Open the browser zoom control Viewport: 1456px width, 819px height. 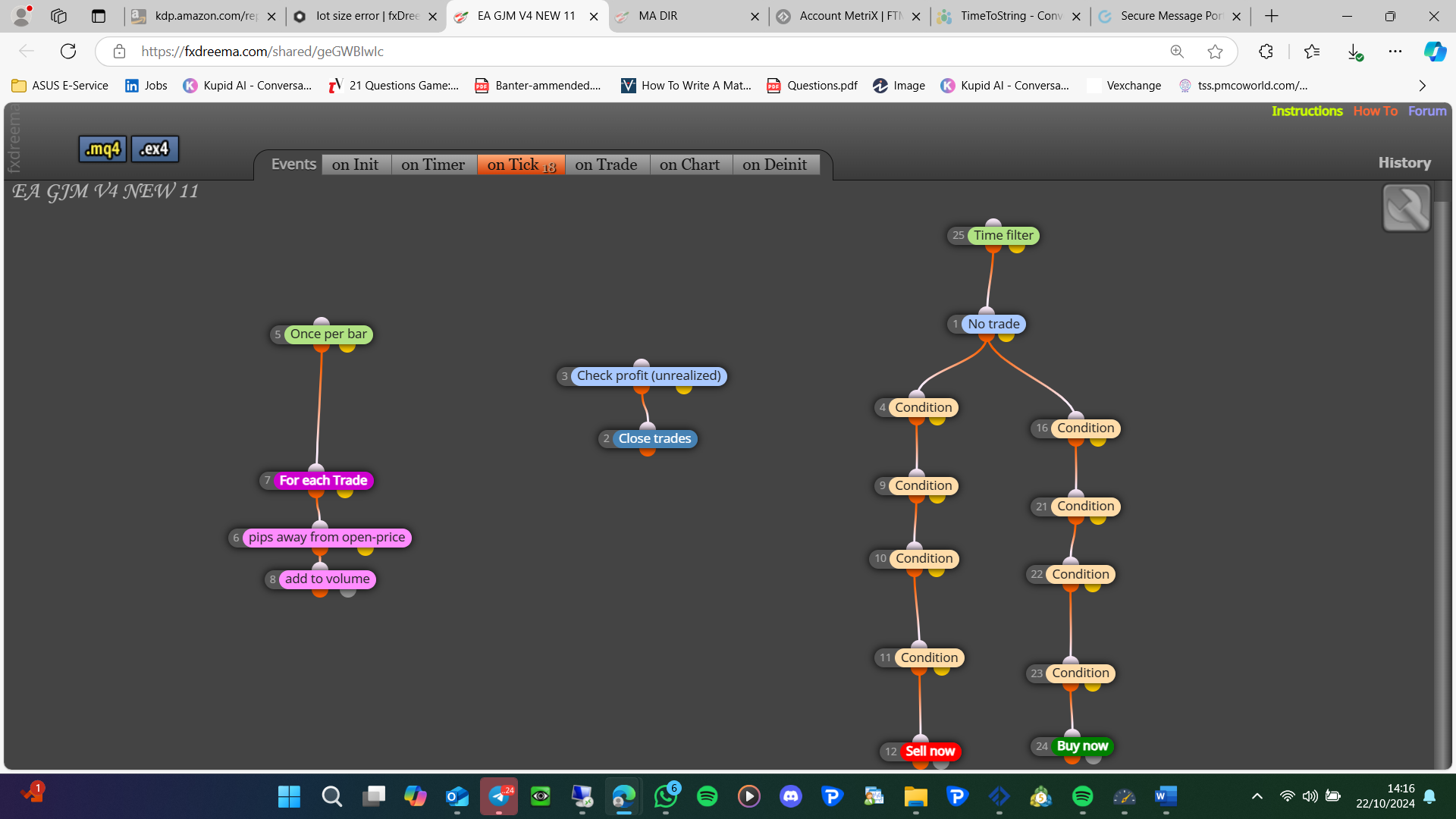(x=1177, y=52)
